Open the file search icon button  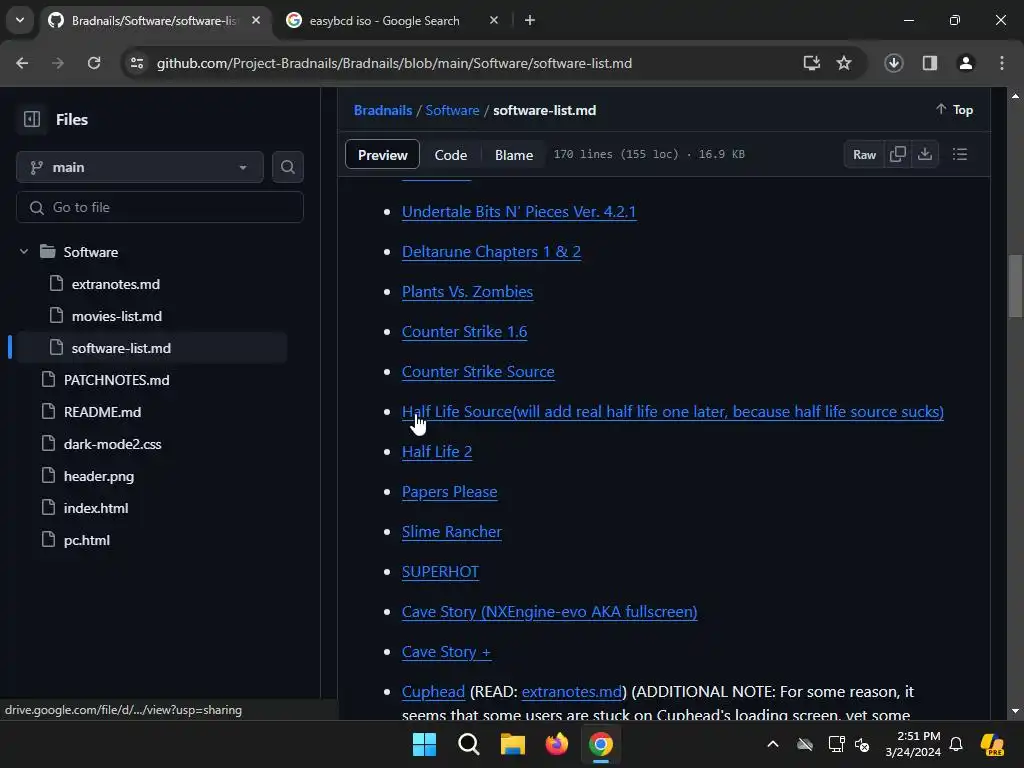(287, 167)
